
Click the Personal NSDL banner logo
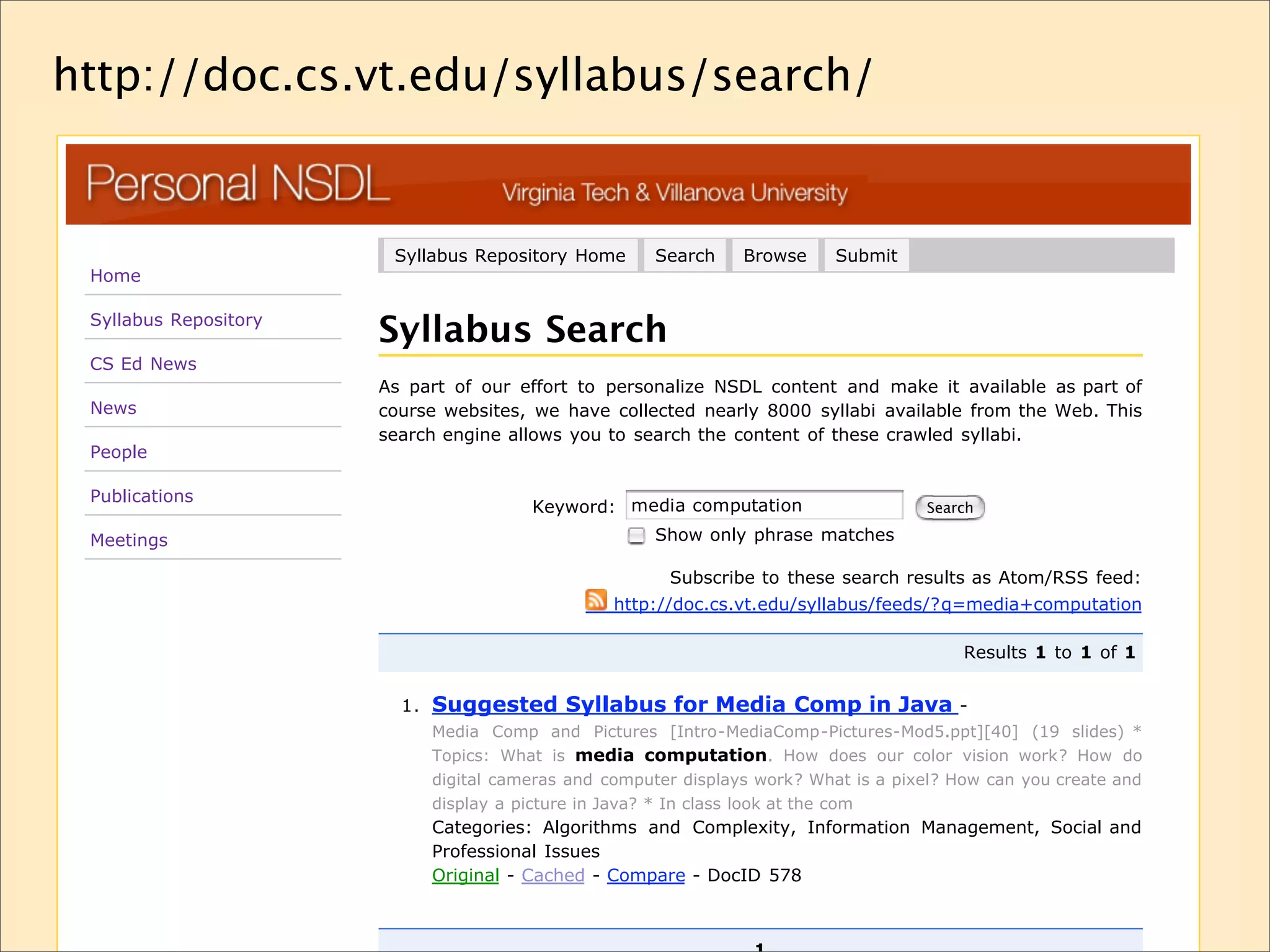click(x=238, y=184)
